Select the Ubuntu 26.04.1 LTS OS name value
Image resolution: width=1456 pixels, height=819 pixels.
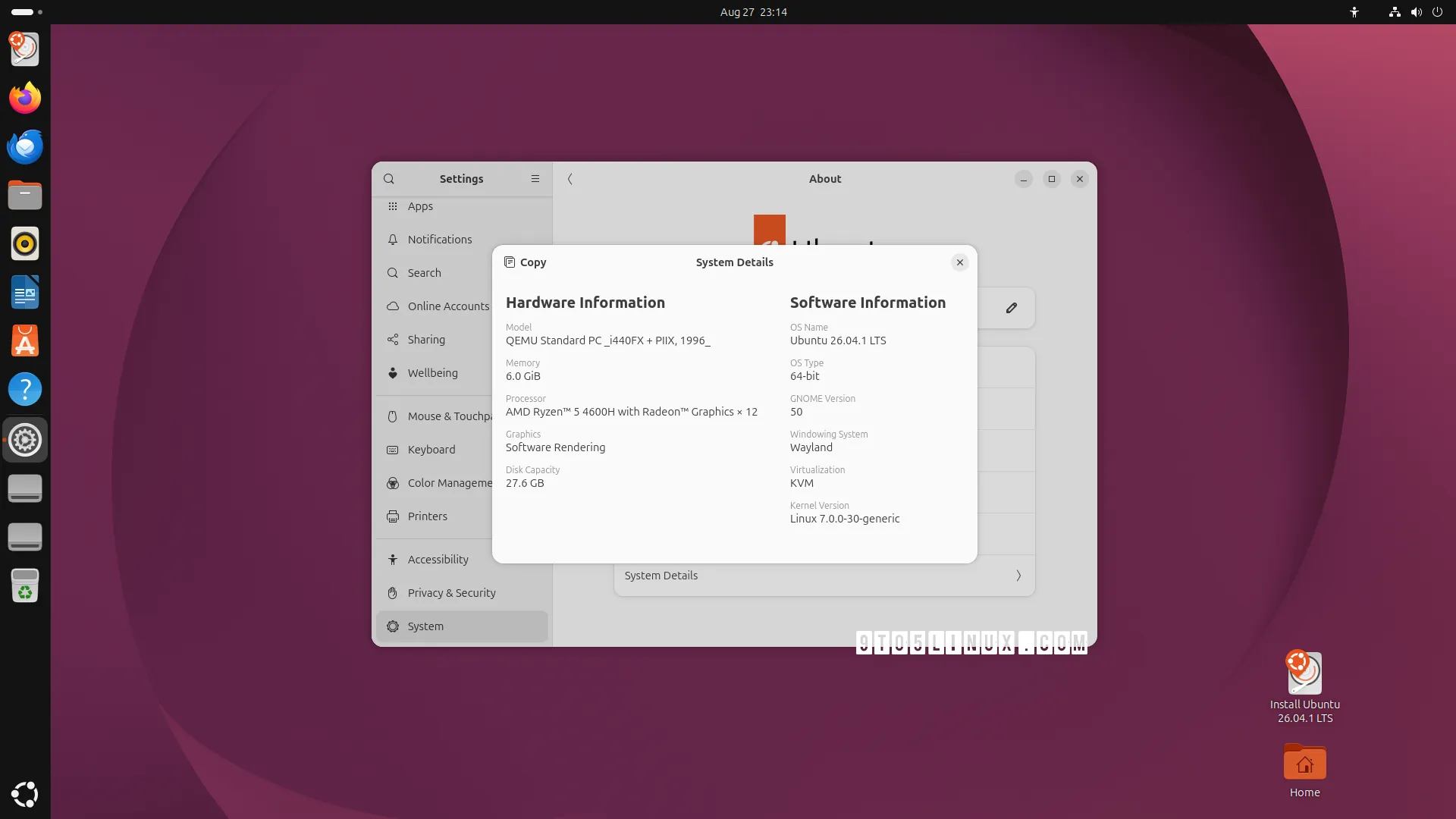tap(838, 340)
